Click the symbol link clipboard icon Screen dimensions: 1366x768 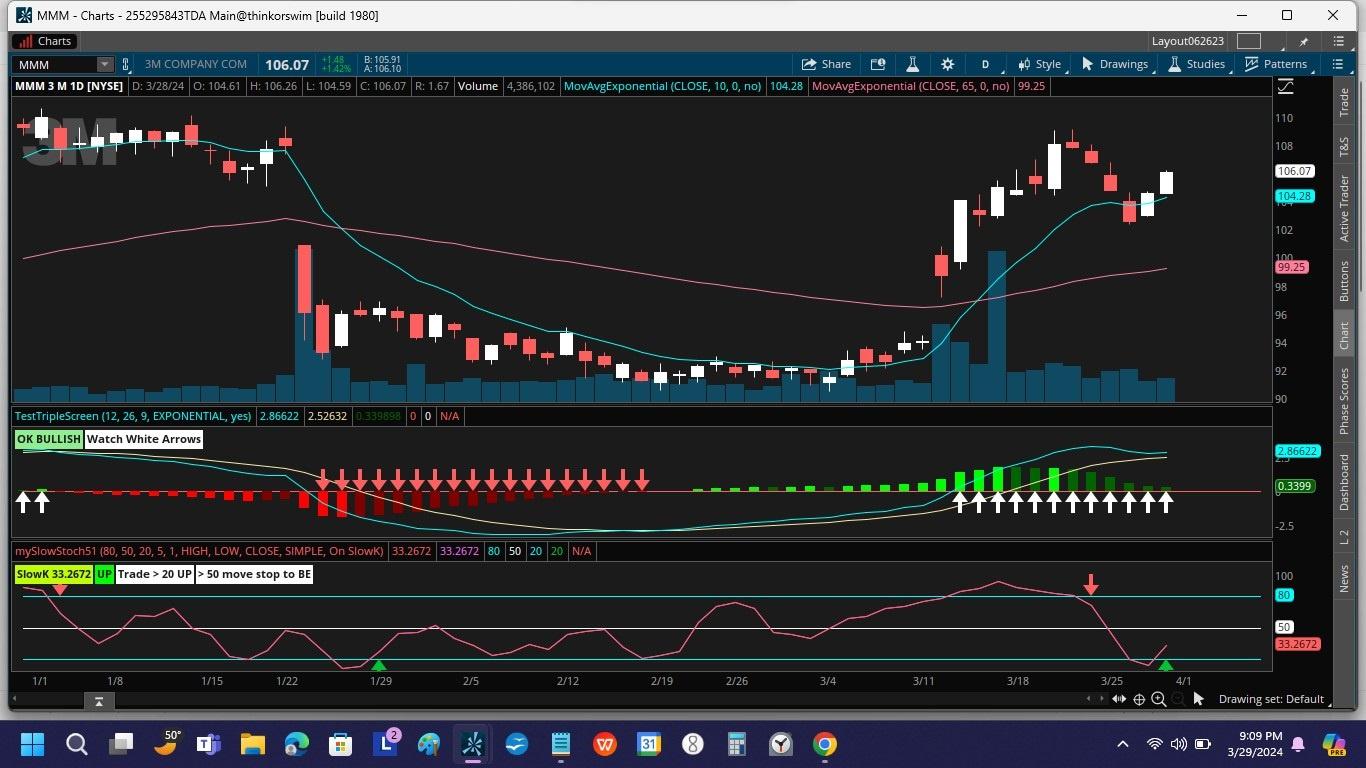[126, 64]
